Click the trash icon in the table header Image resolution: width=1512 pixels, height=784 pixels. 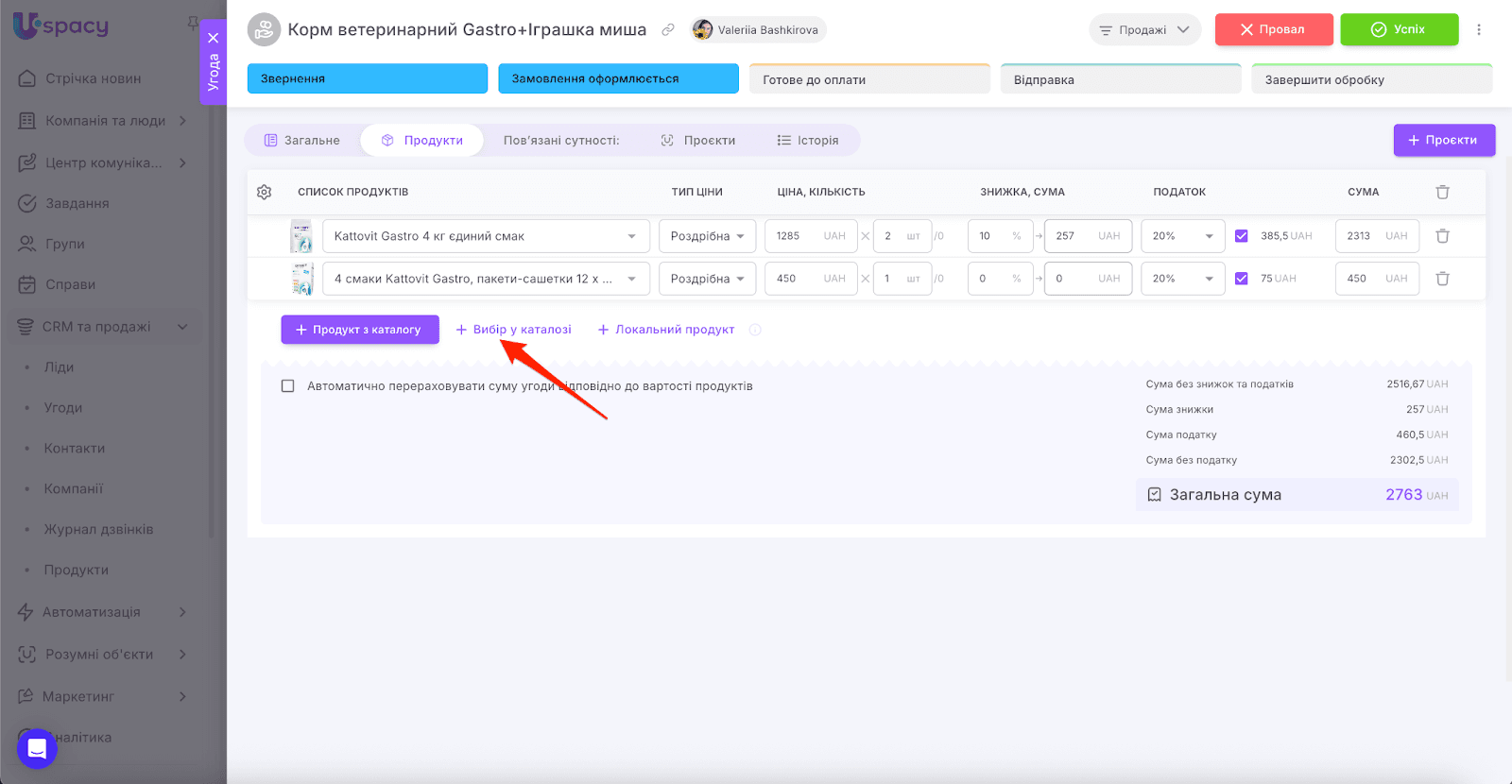pos(1442,192)
